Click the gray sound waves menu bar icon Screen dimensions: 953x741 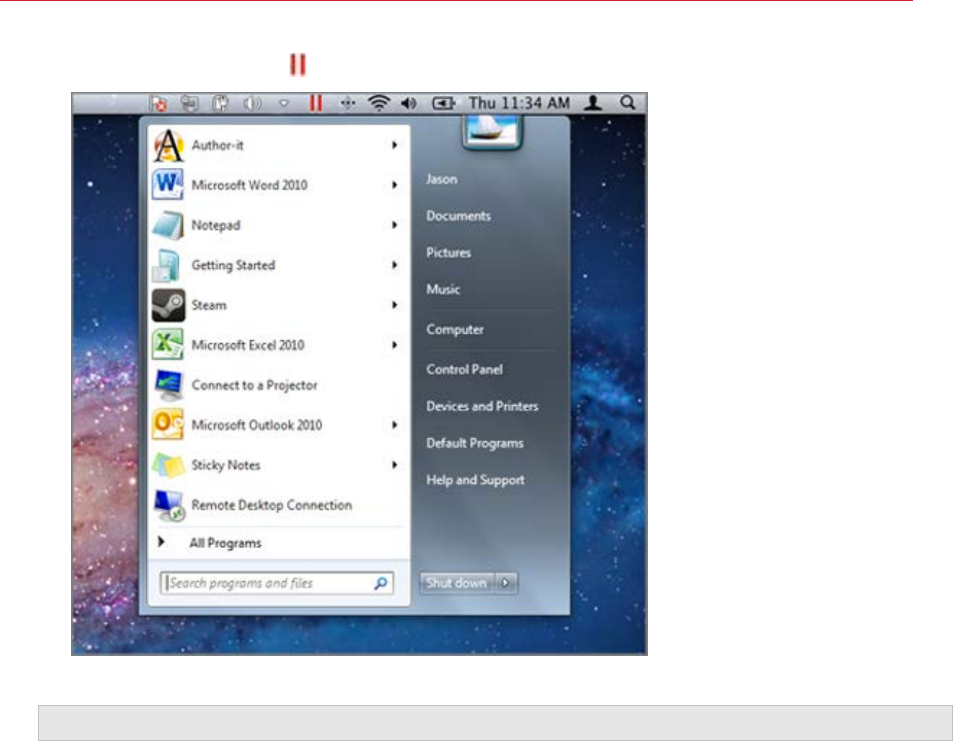click(252, 103)
